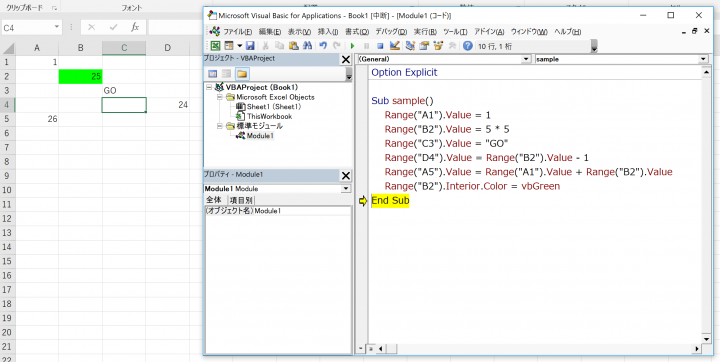Select green-filled cell B2
This screenshot has width=720, height=362.
(x=80, y=76)
